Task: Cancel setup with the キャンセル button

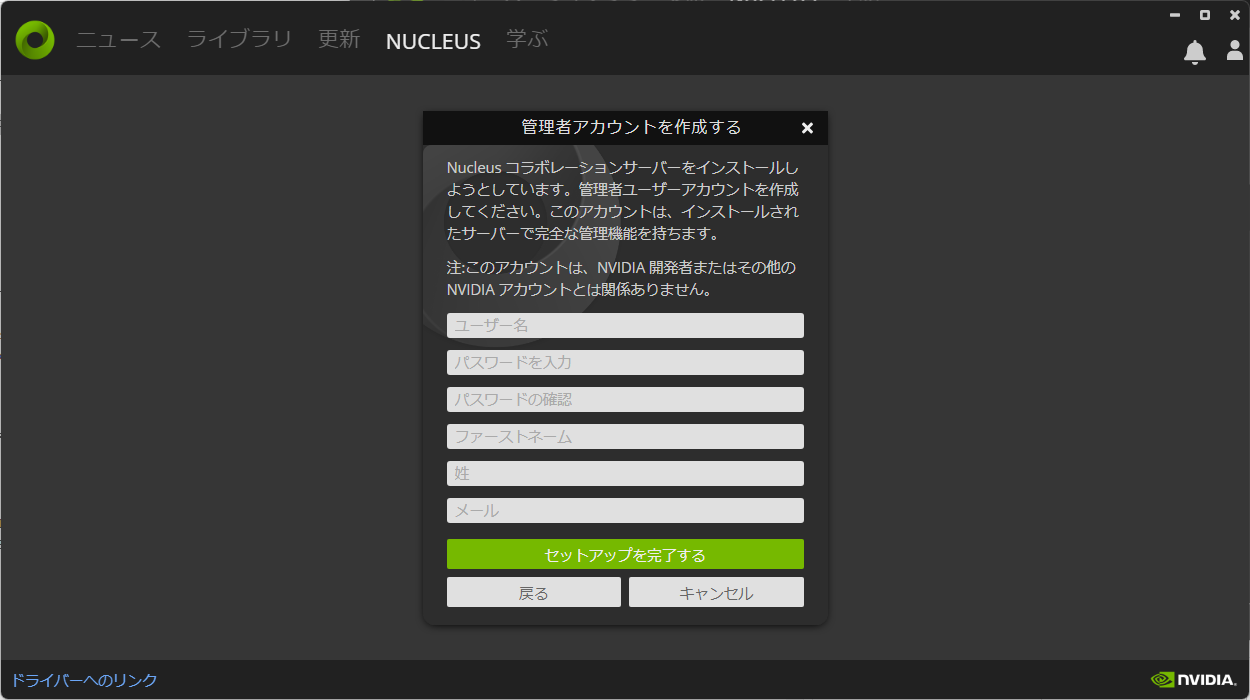Action: click(x=716, y=591)
